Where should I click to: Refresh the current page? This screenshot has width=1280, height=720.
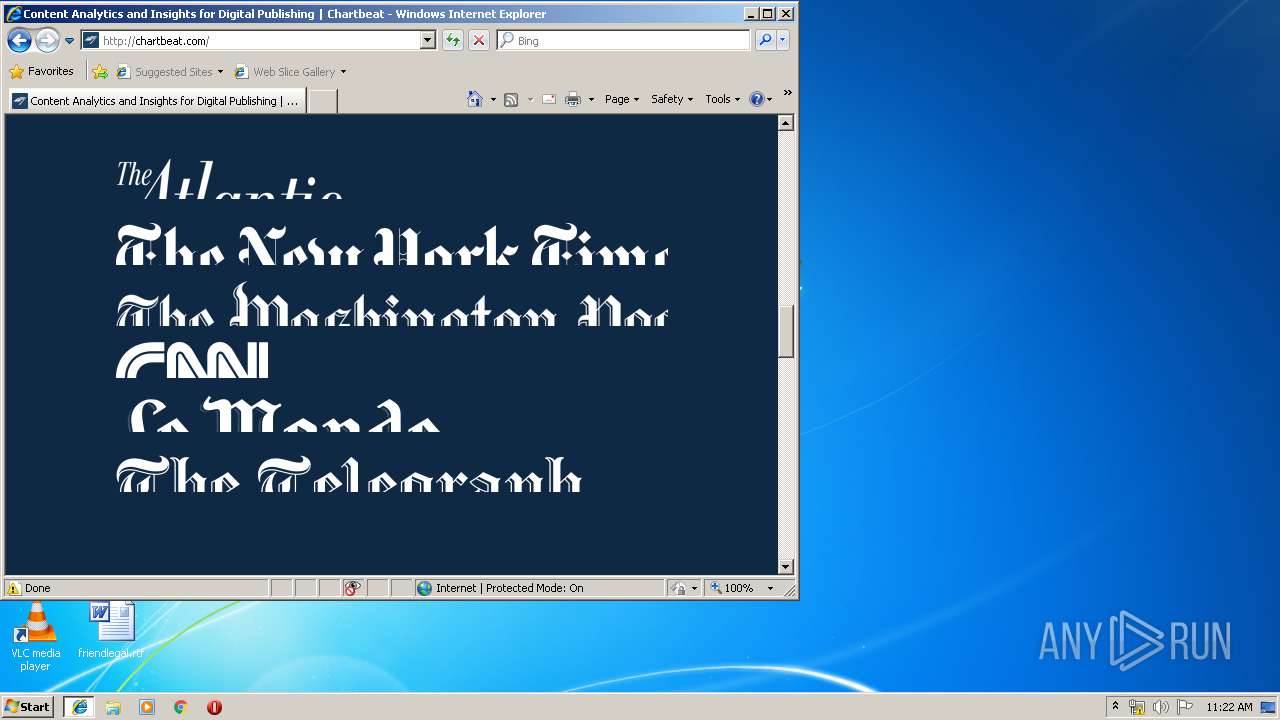[x=453, y=41]
